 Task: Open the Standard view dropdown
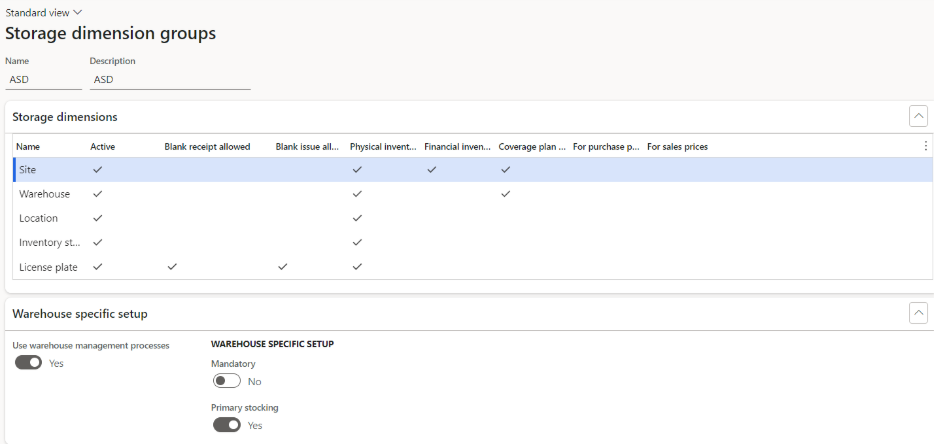click(44, 12)
